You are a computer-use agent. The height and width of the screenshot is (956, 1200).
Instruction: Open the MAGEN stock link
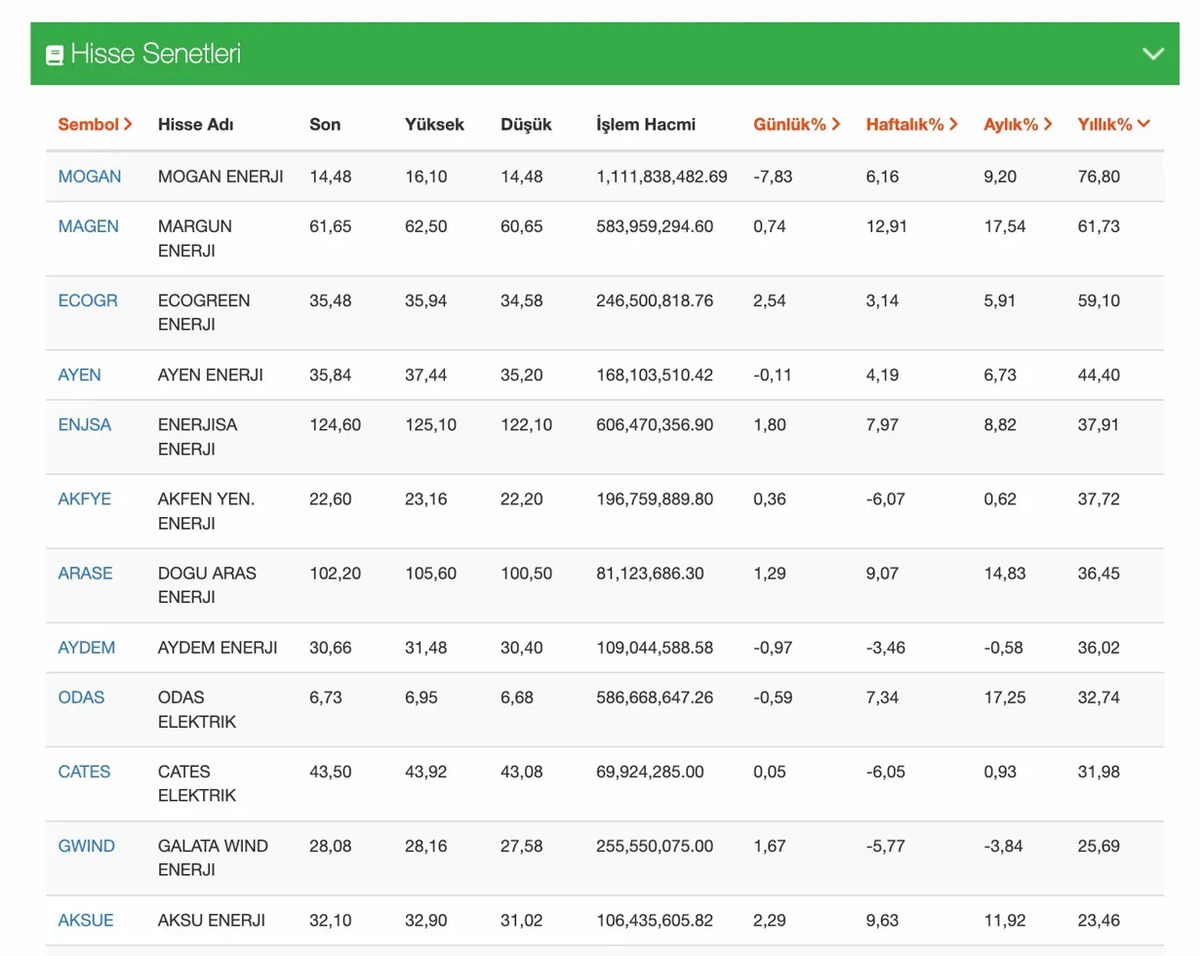pos(88,227)
